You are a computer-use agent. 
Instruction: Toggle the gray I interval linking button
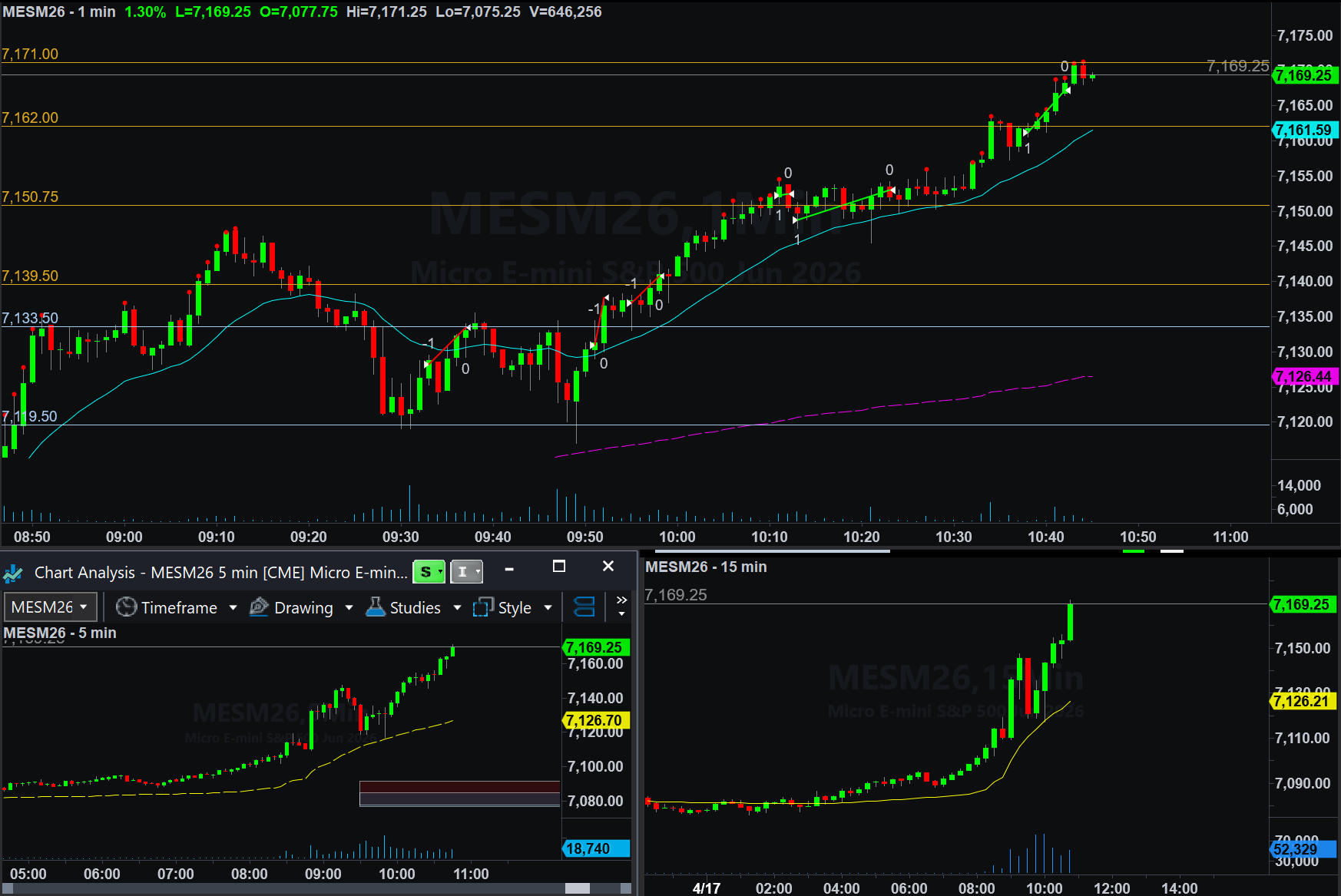[465, 572]
